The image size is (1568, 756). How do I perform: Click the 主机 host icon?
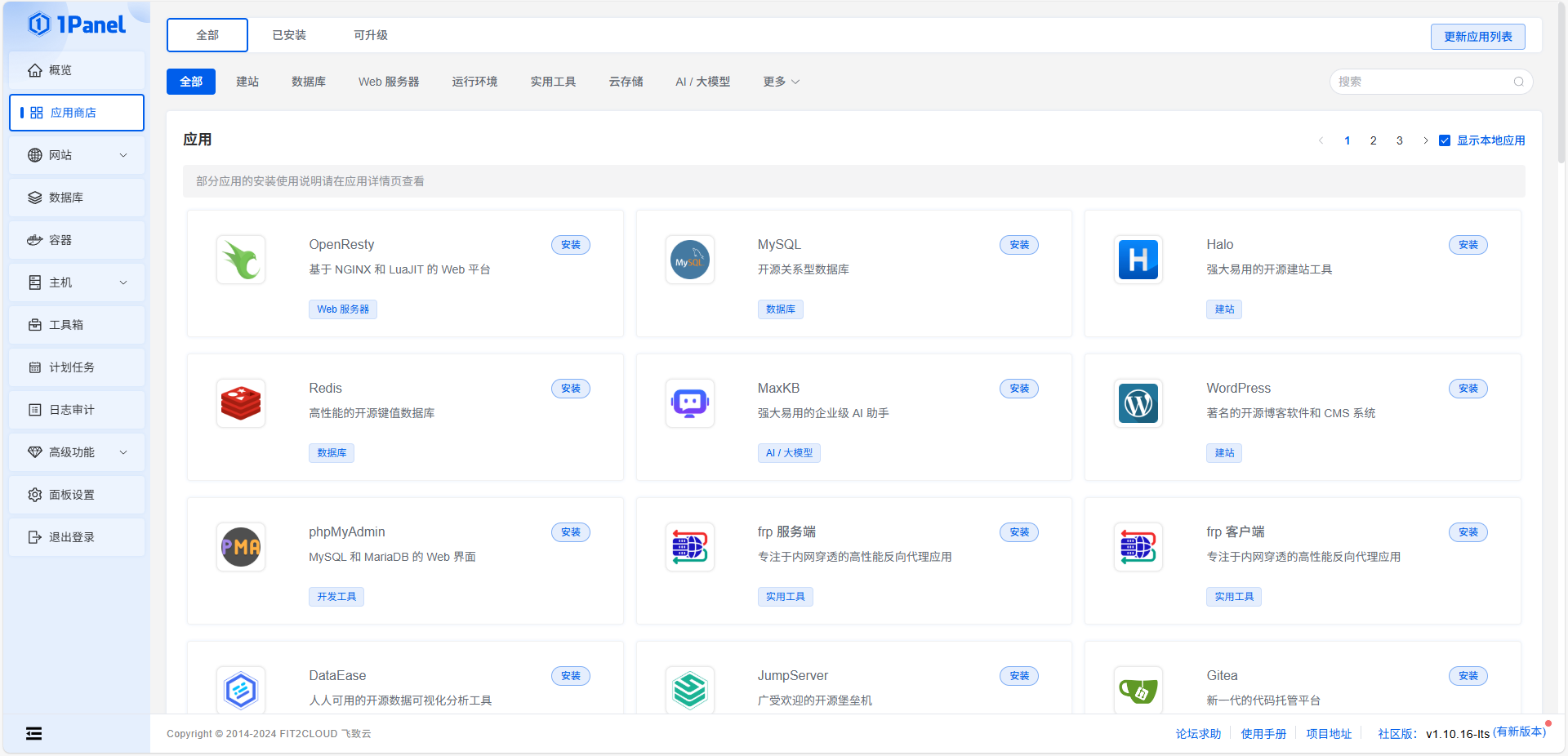[35, 282]
